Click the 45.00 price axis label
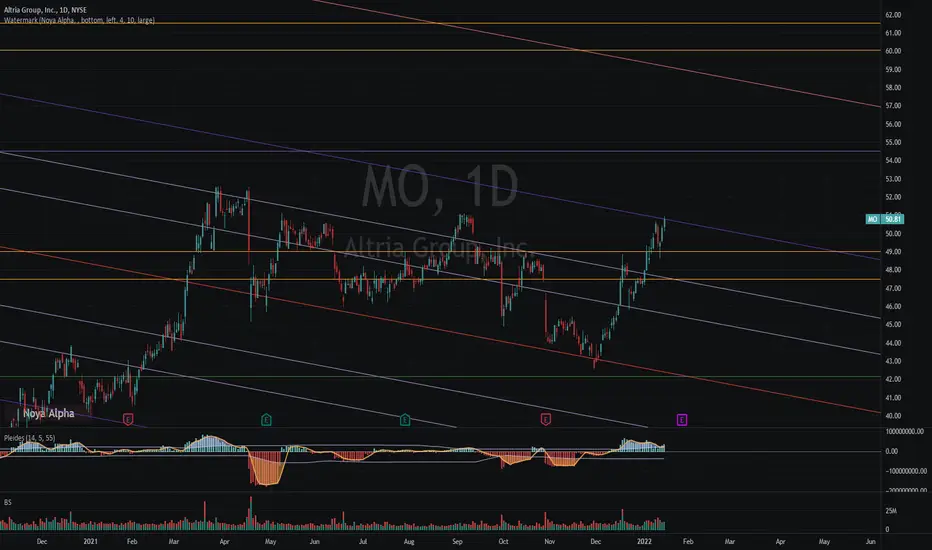Viewport: 932px width, 550px height. tap(893, 325)
